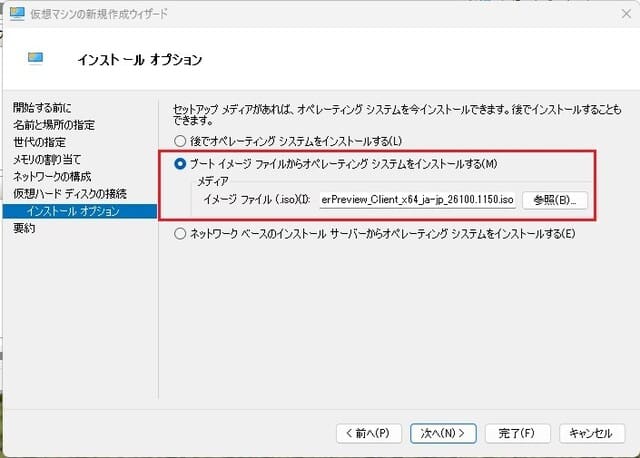Click the wizard icon in the title bar
The image size is (640, 458).
click(17, 14)
